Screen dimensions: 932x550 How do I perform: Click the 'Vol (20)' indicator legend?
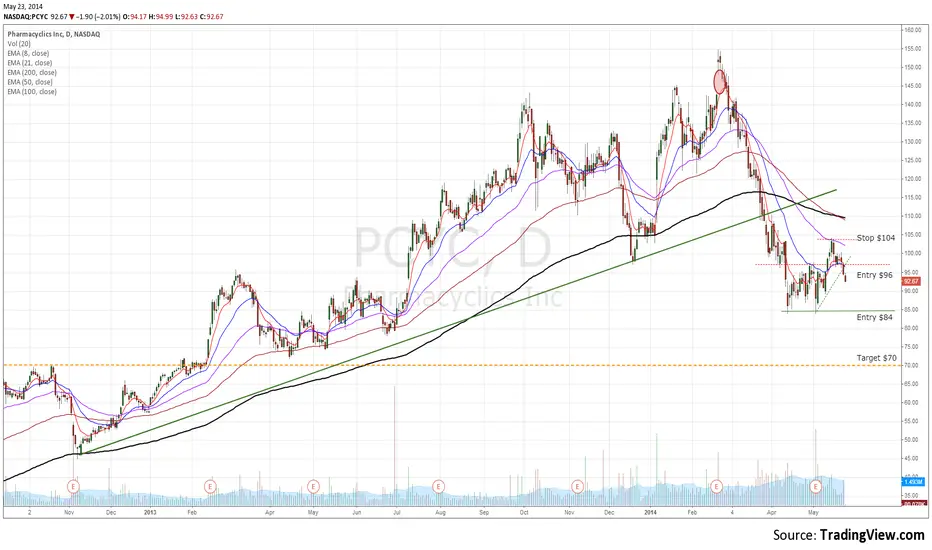point(19,44)
